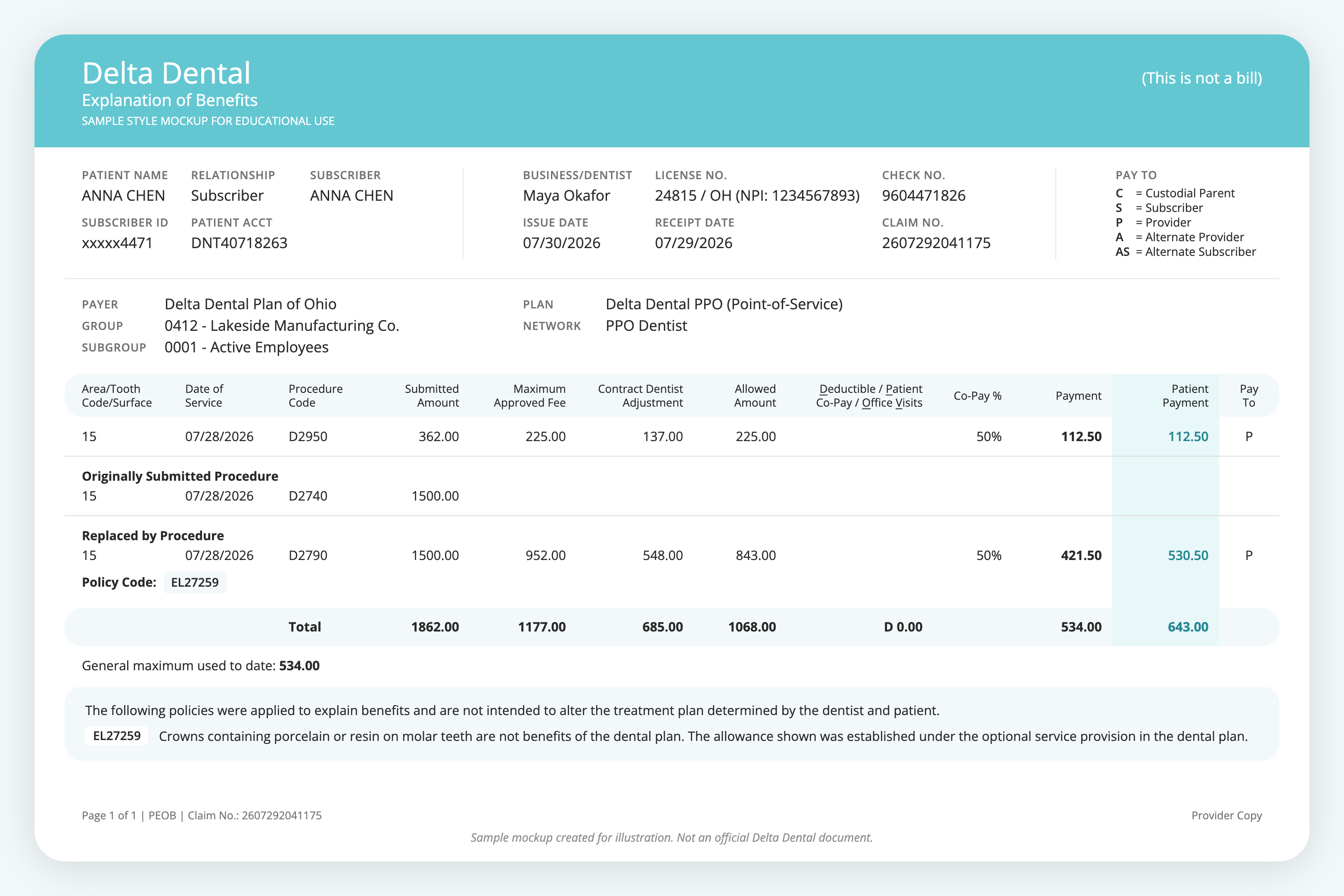Viewport: 1344px width, 896px height.
Task: Click 'Originally Submitted Procedure' heading
Action: 180,476
